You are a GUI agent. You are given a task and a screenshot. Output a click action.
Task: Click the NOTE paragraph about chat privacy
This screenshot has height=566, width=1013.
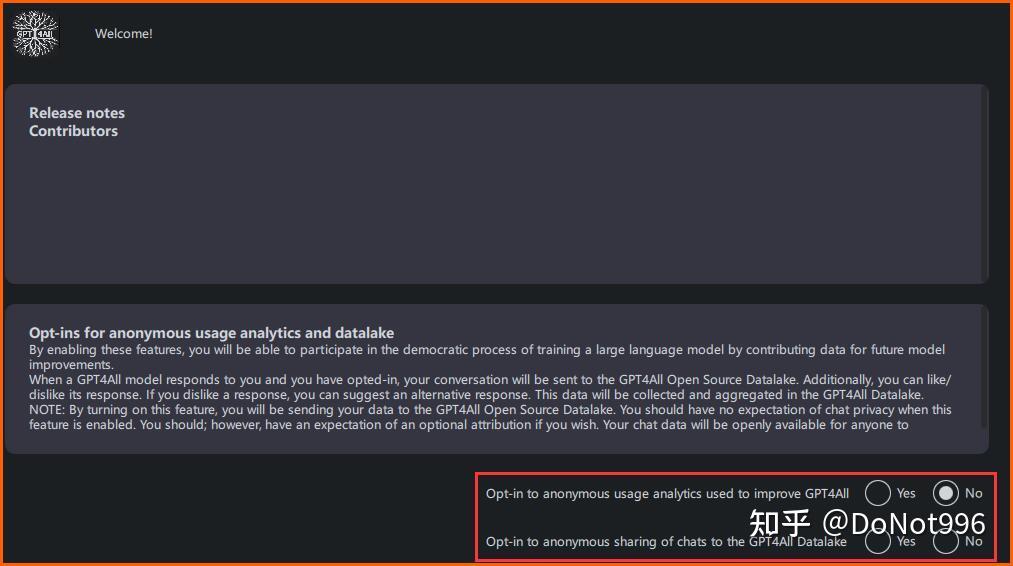coord(490,417)
